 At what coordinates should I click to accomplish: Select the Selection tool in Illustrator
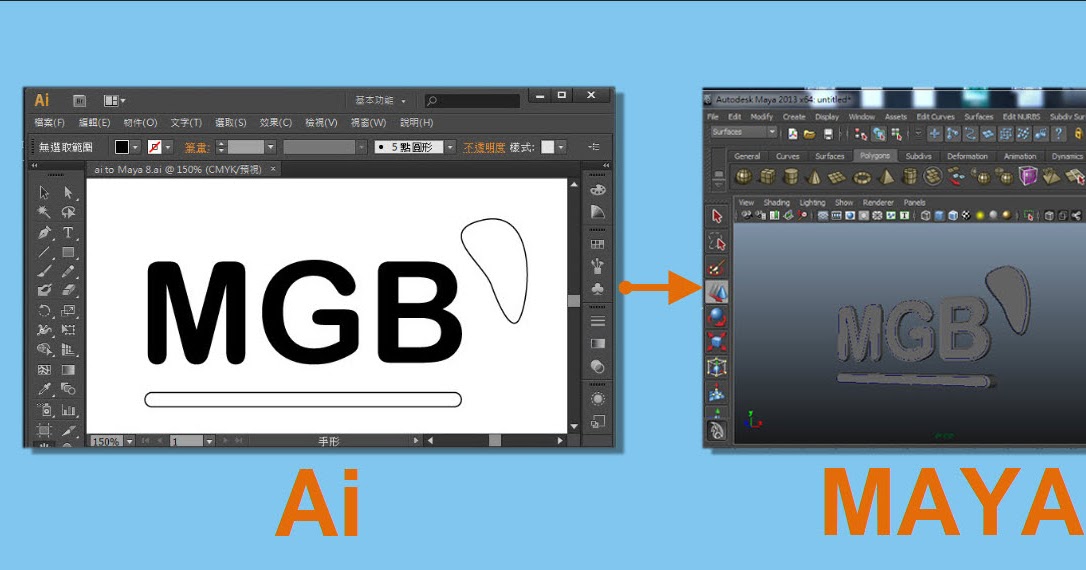(44, 193)
